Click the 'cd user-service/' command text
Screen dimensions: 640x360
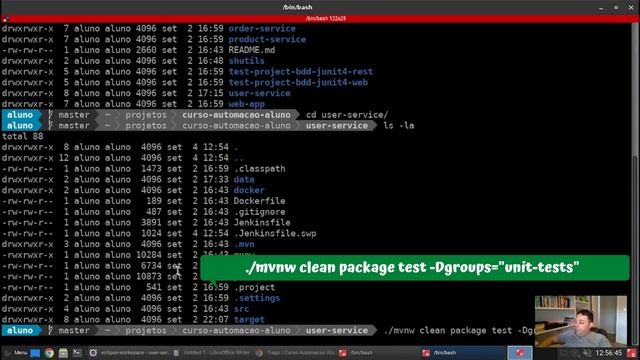point(347,115)
